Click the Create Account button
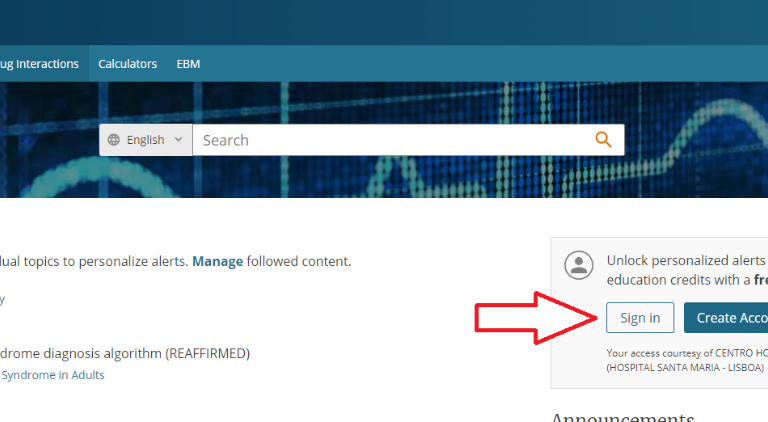This screenshot has width=768, height=422. pos(726,318)
